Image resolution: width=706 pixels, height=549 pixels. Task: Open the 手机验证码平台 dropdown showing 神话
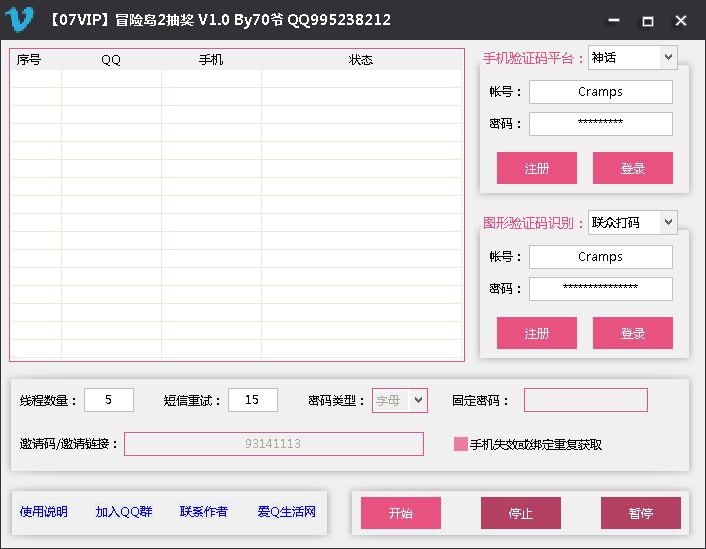click(632, 58)
